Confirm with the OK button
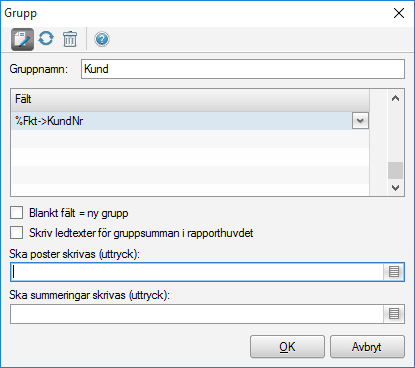Viewport: 415px width, 368px height. (x=287, y=347)
